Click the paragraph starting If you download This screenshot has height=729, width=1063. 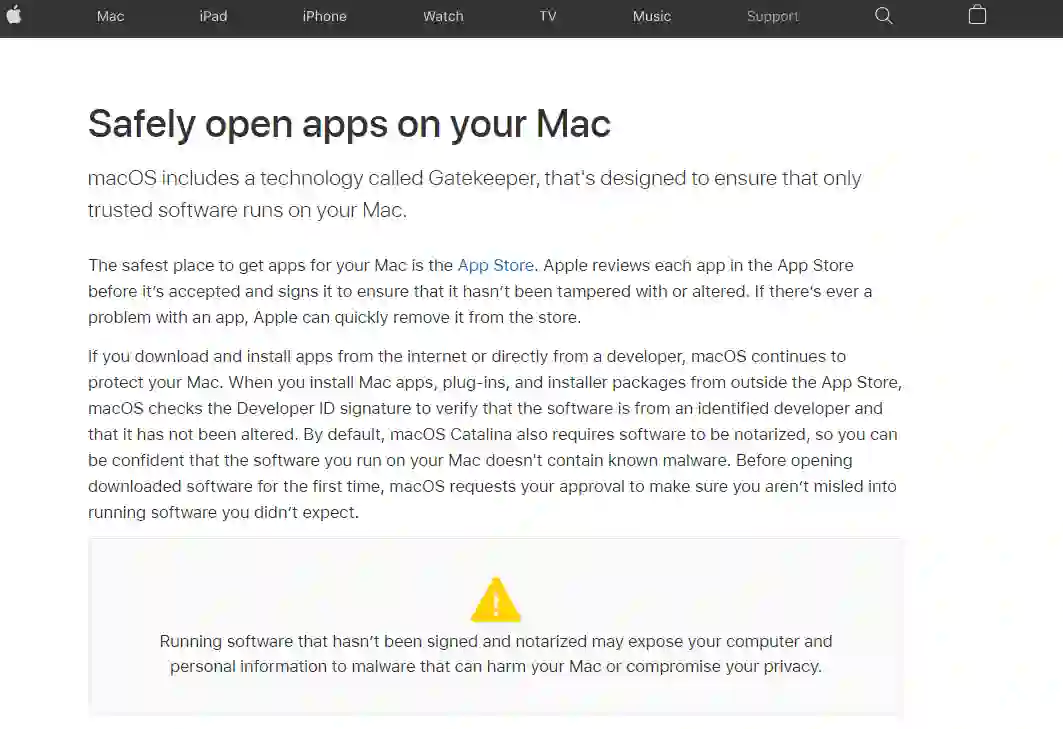495,434
